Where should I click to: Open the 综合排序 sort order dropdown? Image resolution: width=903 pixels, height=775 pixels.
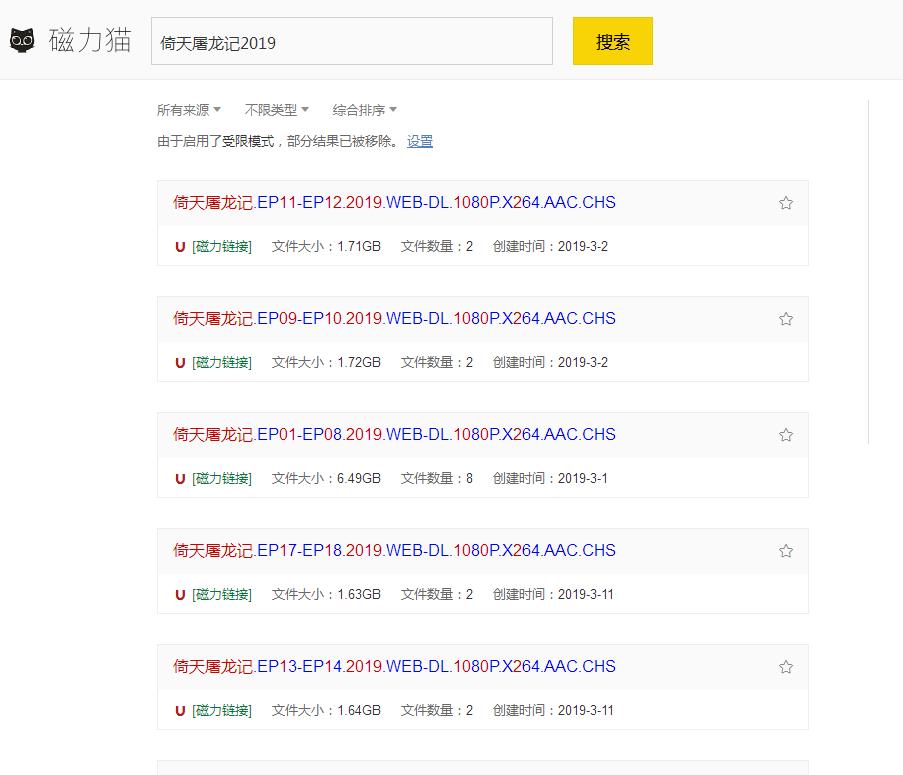click(364, 110)
